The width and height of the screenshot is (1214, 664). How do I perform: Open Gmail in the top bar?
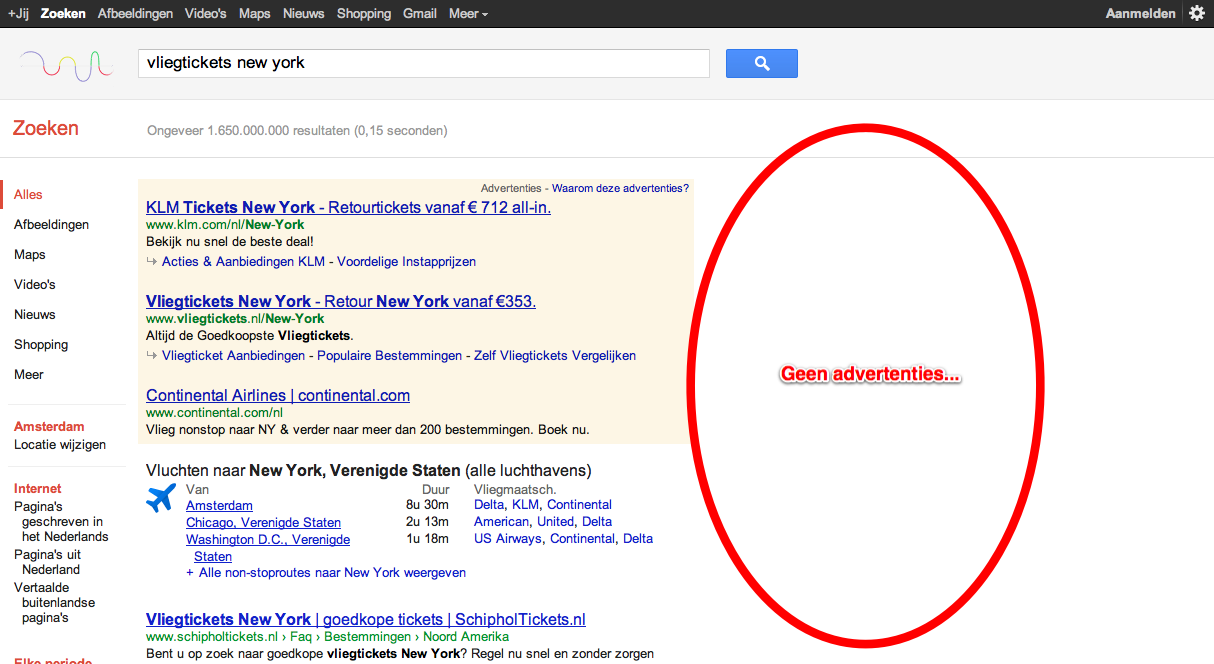pos(420,13)
